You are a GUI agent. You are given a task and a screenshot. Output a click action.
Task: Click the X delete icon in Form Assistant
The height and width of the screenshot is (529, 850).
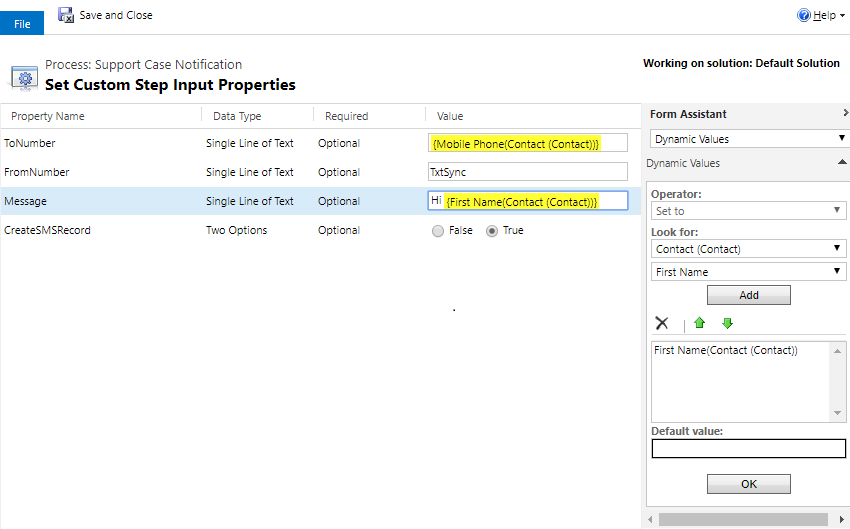[661, 323]
